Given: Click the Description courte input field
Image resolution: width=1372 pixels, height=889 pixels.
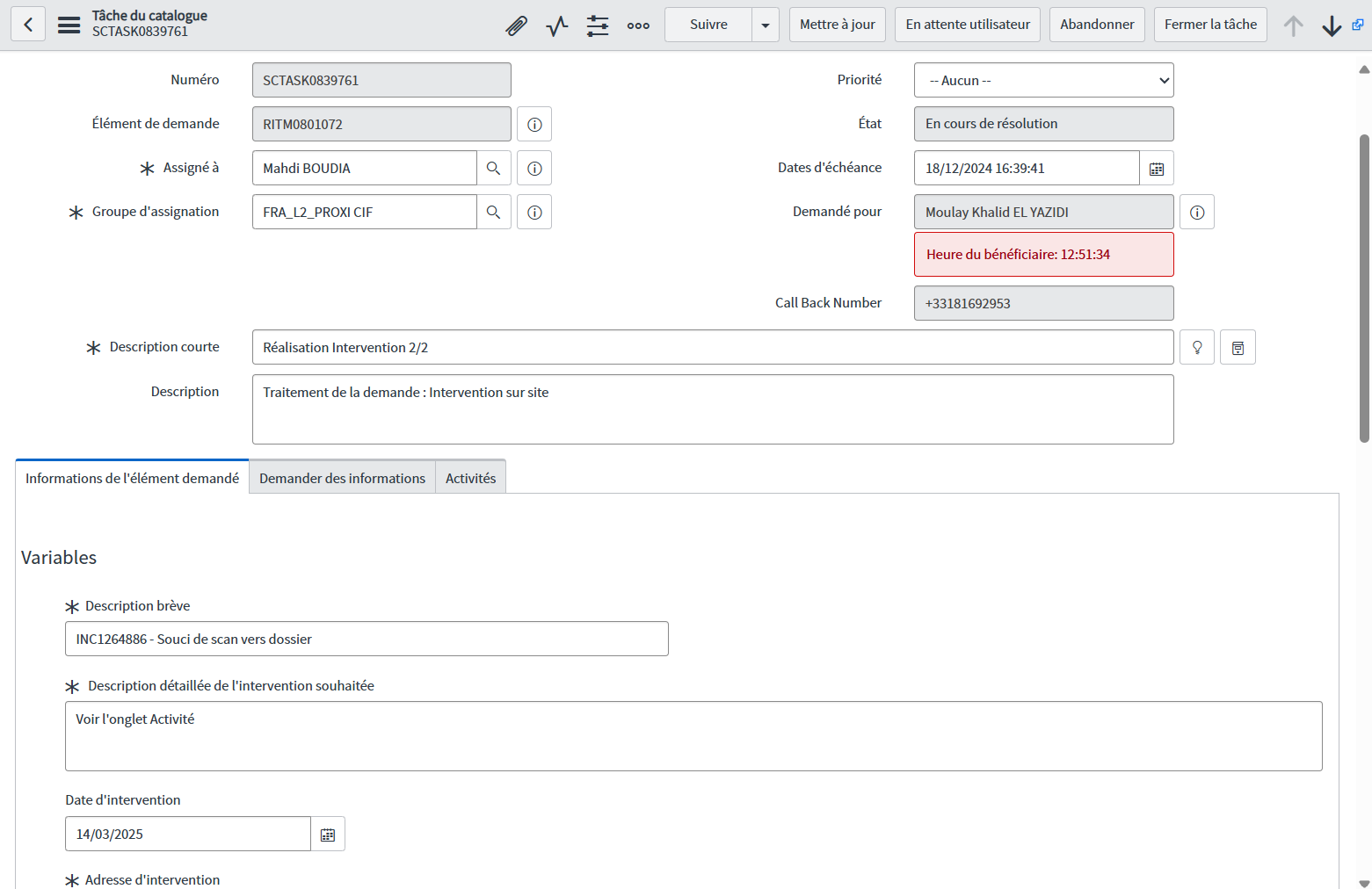Looking at the screenshot, I should [x=713, y=347].
